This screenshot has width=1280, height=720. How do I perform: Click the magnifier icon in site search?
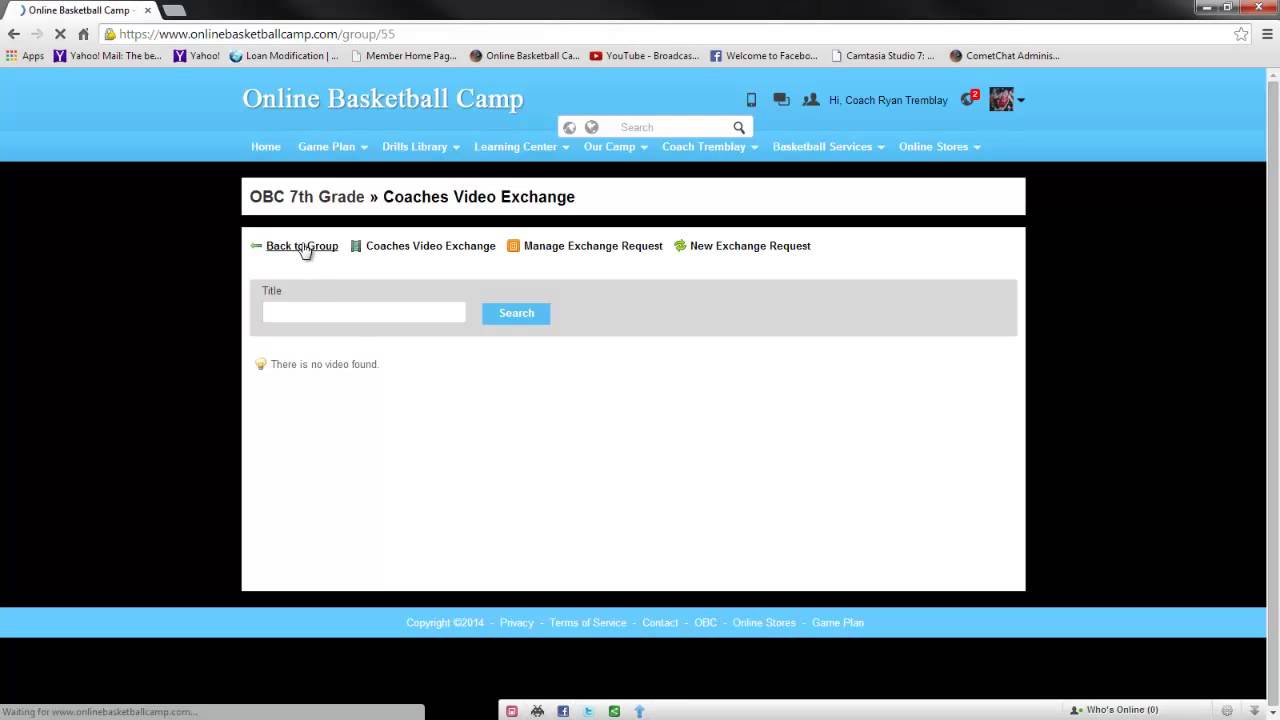pos(739,127)
